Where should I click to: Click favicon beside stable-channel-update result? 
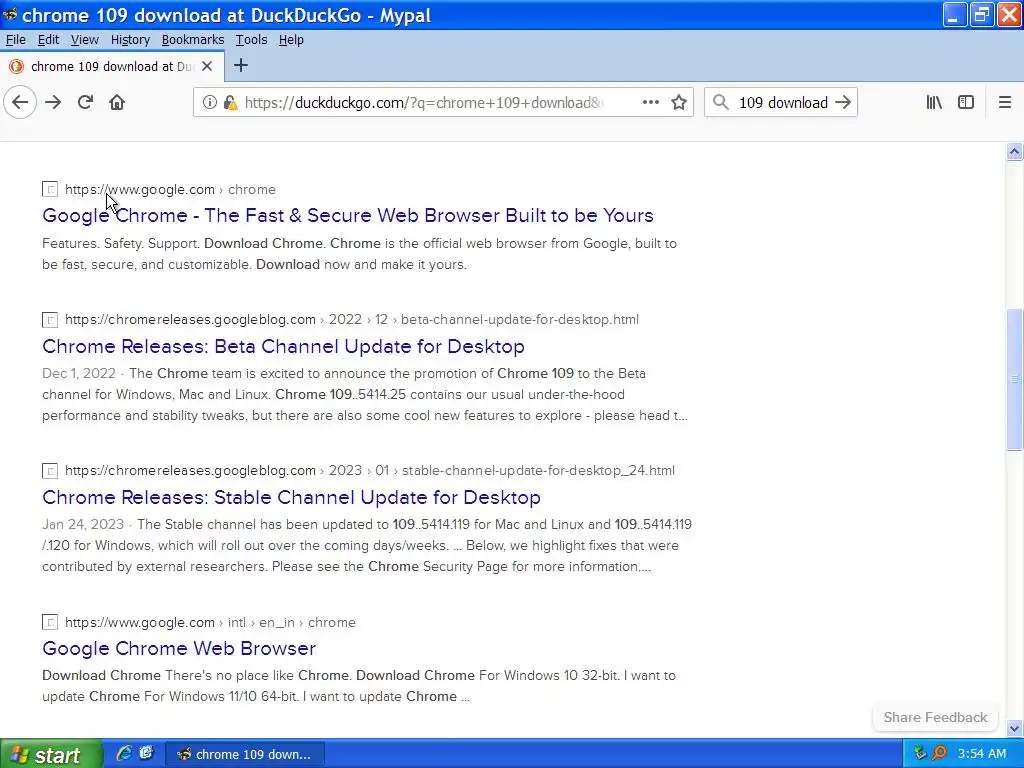[x=50, y=471]
